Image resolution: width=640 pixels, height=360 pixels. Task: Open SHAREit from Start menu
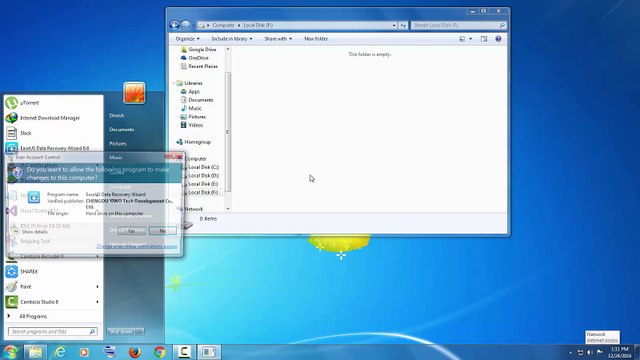pyautogui.click(x=53, y=271)
